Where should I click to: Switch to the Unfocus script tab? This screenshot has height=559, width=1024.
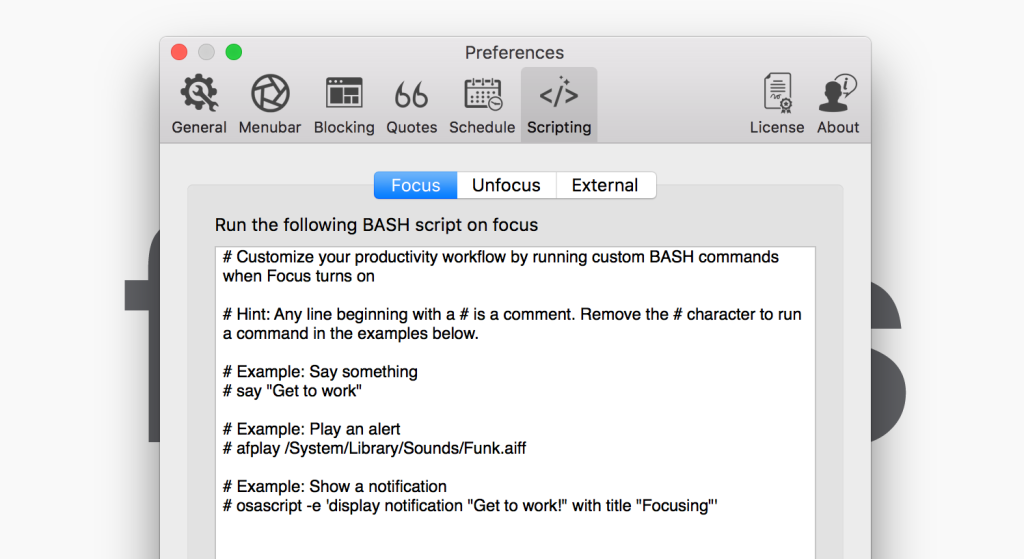click(506, 185)
